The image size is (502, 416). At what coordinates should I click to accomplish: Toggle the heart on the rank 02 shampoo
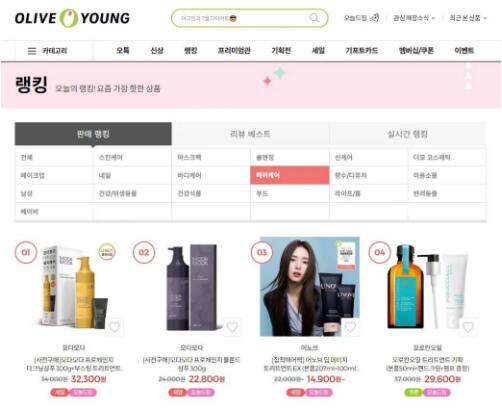click(232, 327)
